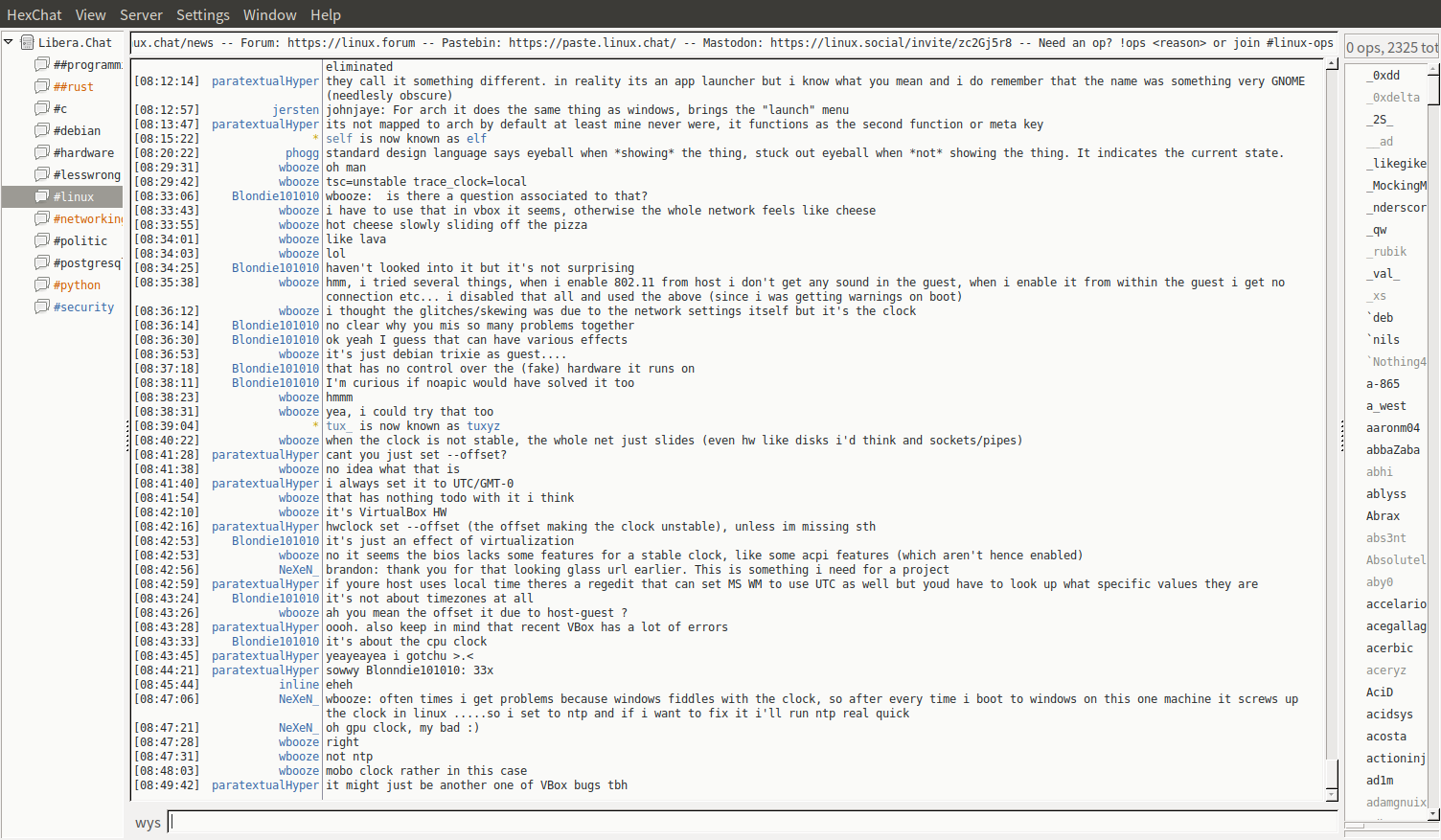Switch to #python via its icon
This screenshot has width=1441, height=840.
[x=42, y=284]
